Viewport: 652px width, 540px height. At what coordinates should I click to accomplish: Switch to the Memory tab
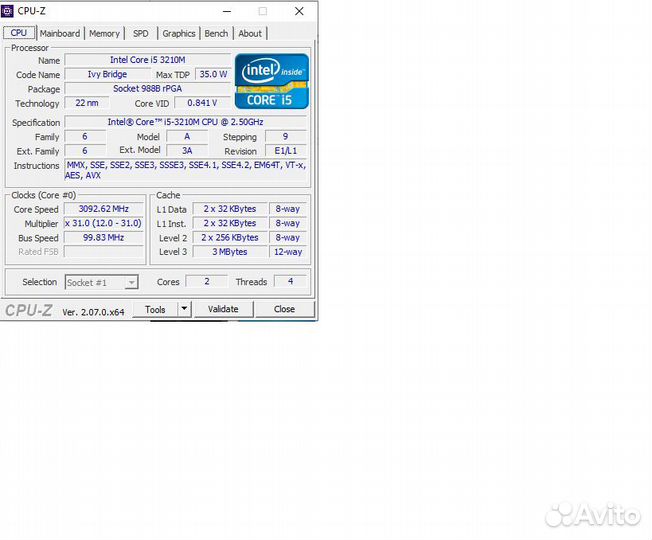coord(104,33)
